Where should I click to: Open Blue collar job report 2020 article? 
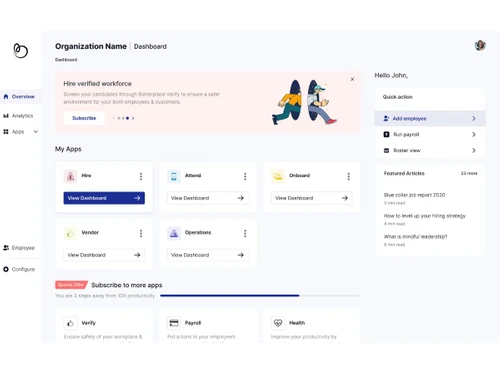click(414, 195)
